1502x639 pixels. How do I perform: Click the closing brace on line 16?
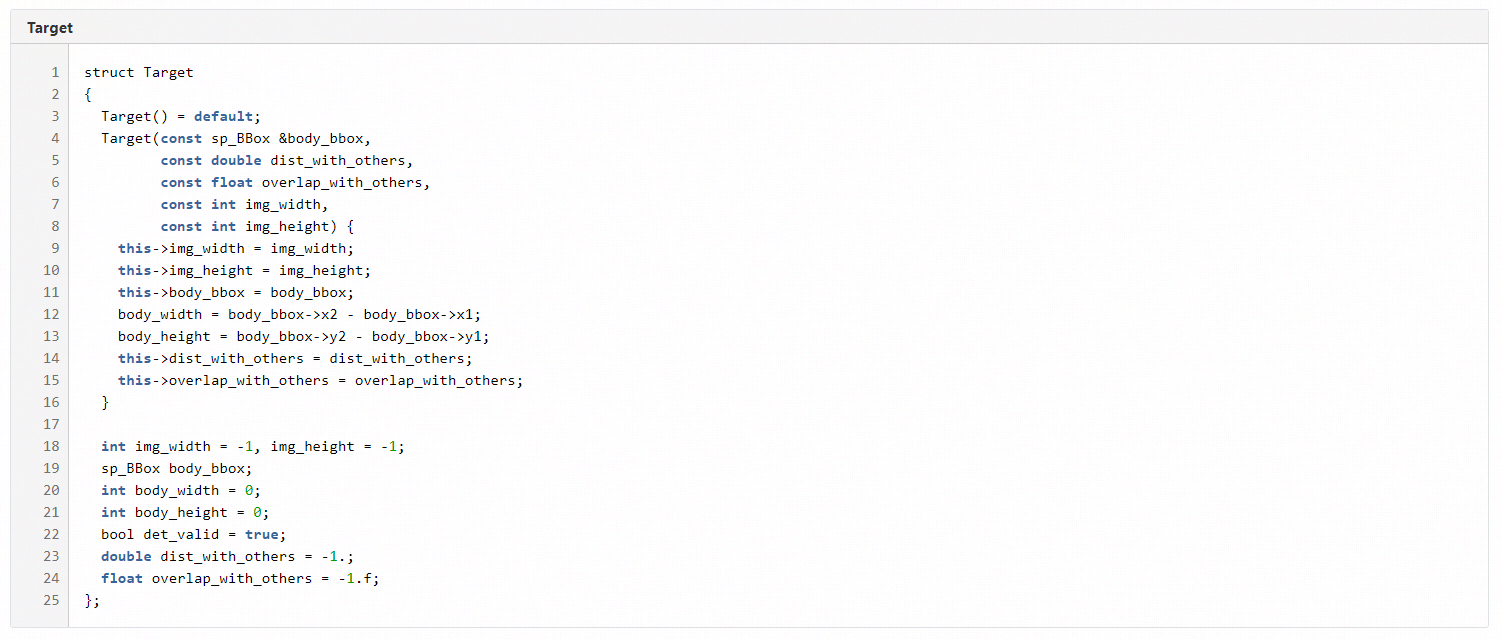point(105,402)
